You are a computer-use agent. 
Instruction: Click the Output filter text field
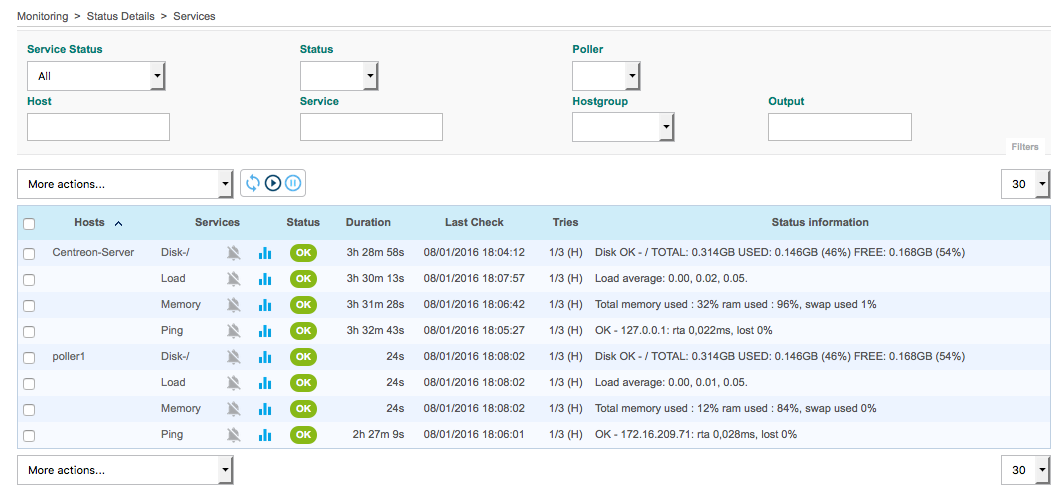point(839,127)
